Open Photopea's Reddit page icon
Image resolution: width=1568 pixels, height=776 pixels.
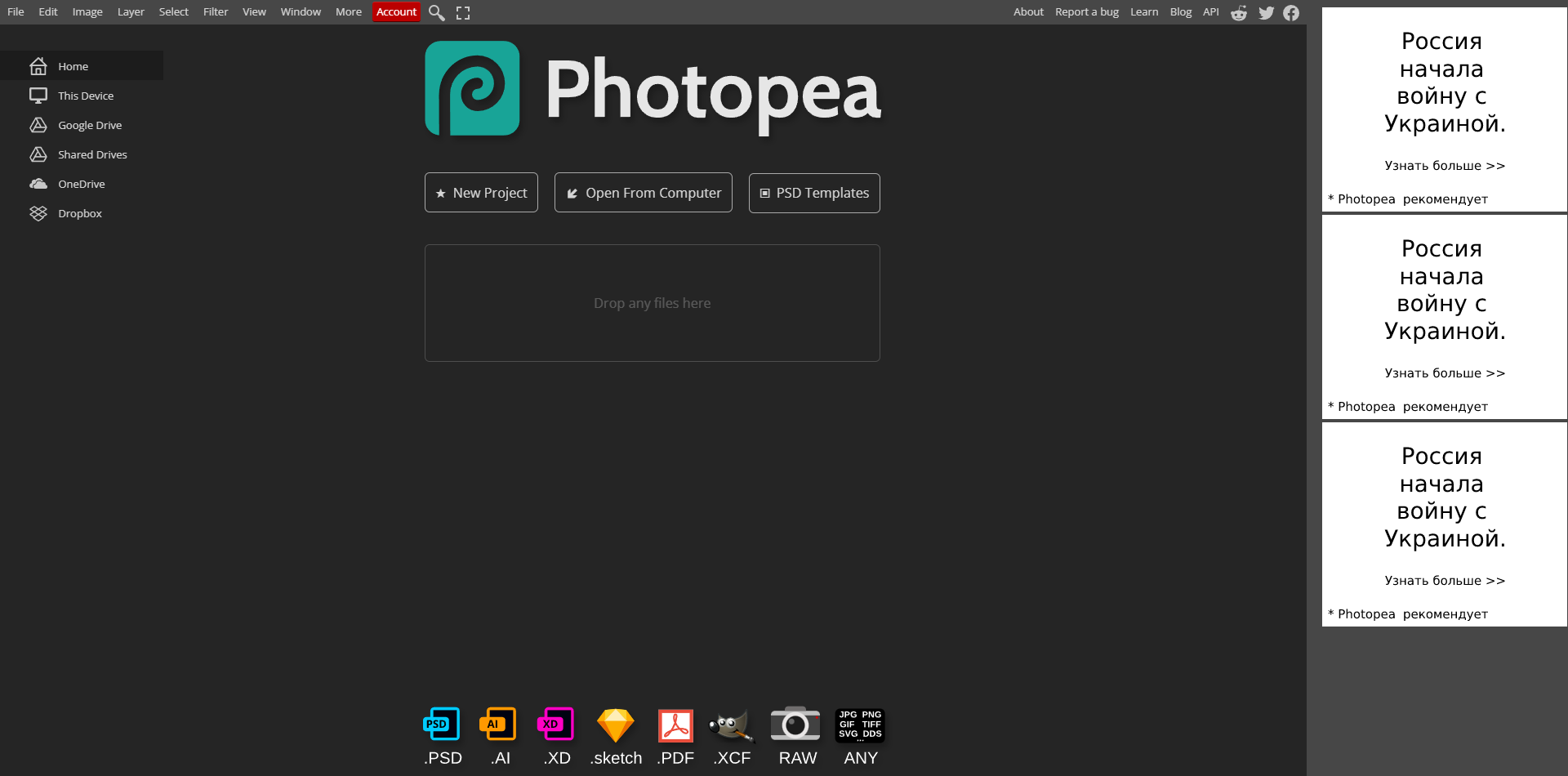click(1239, 12)
